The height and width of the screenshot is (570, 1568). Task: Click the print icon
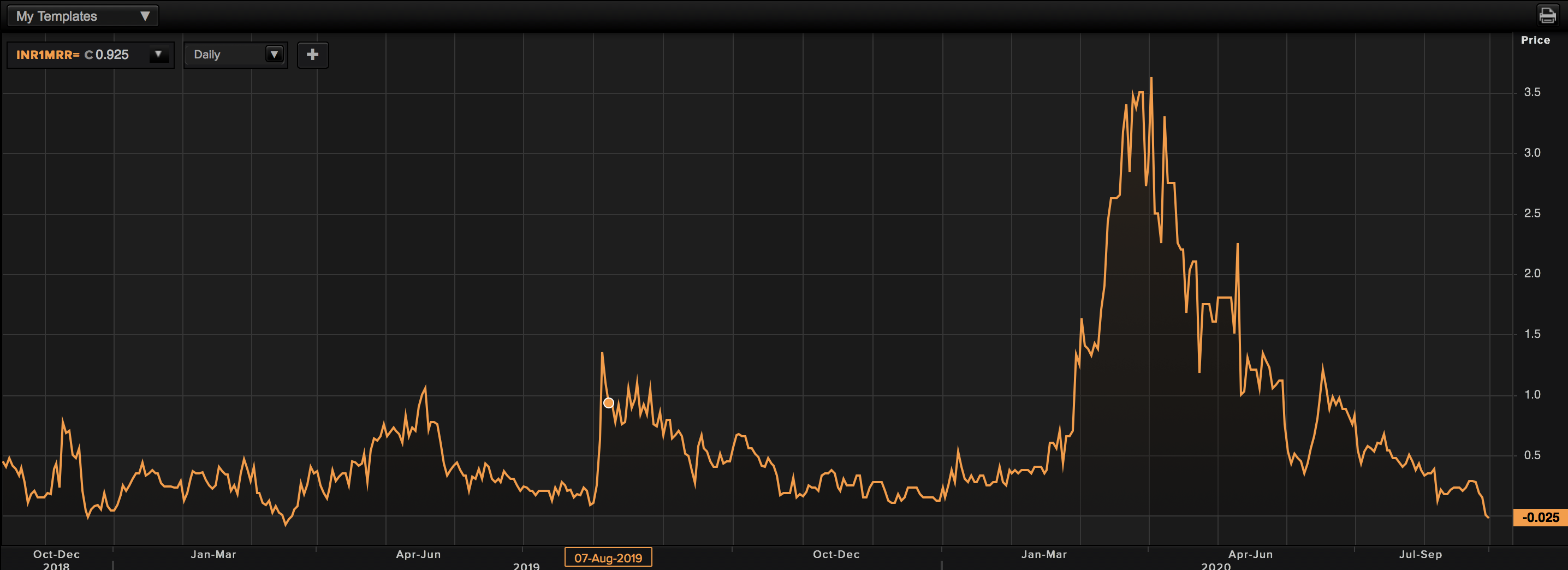(1547, 15)
